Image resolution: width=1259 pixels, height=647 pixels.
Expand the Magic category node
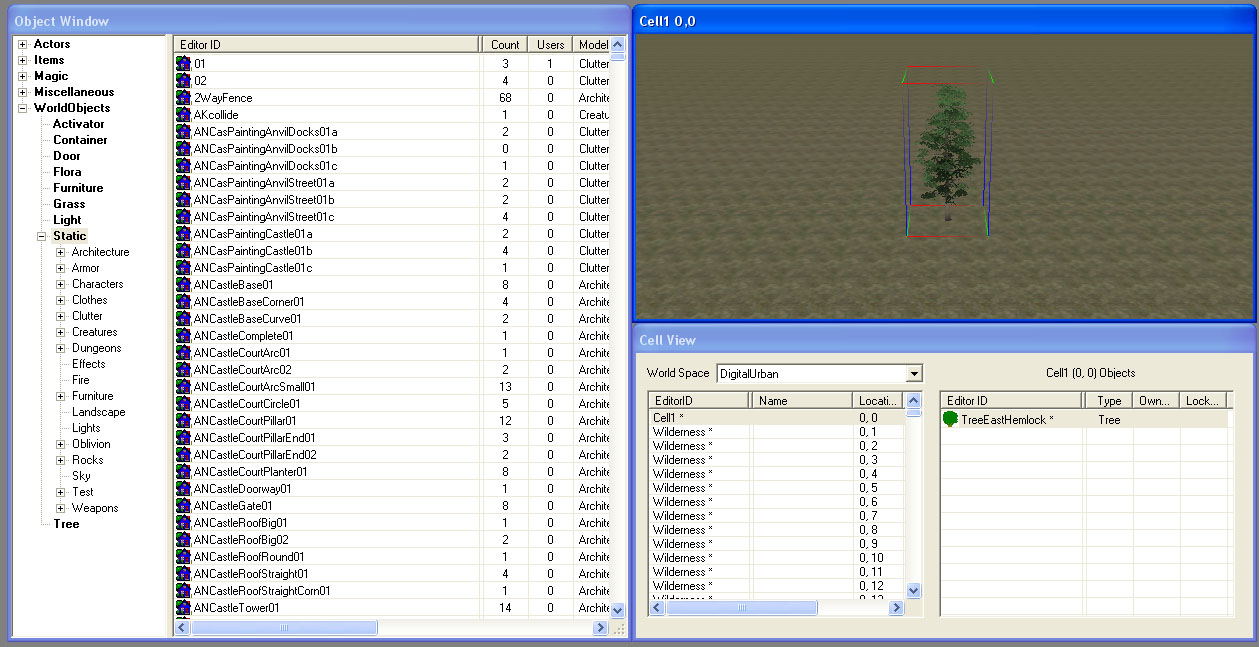click(x=23, y=76)
